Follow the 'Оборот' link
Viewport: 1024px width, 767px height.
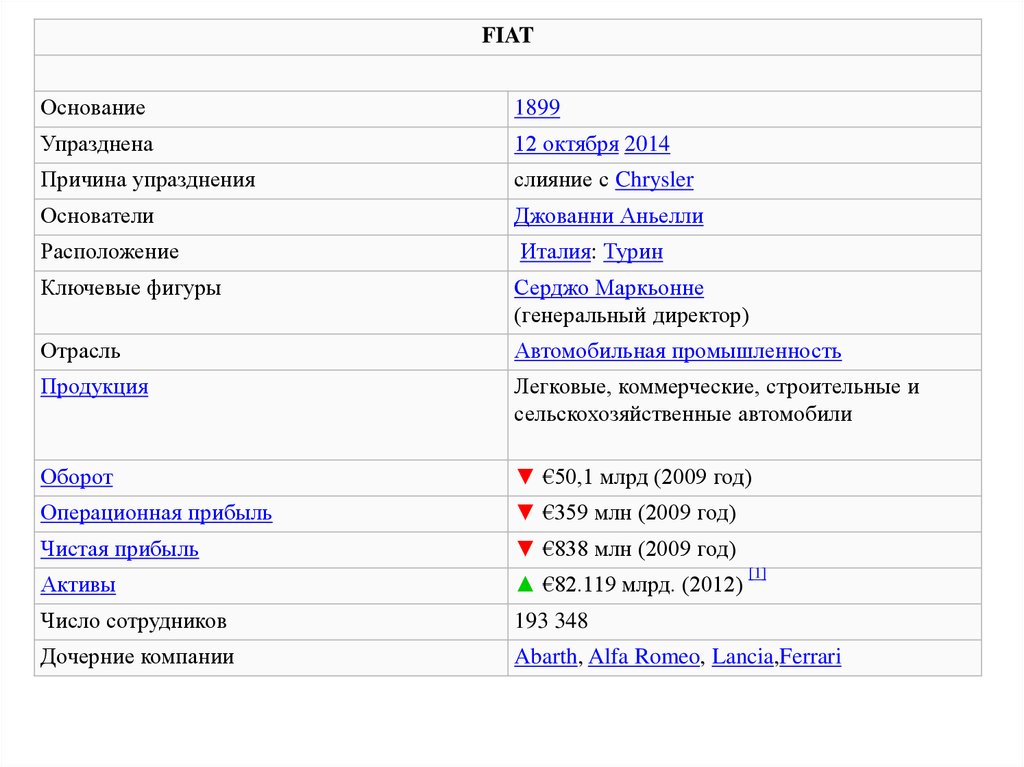(76, 478)
